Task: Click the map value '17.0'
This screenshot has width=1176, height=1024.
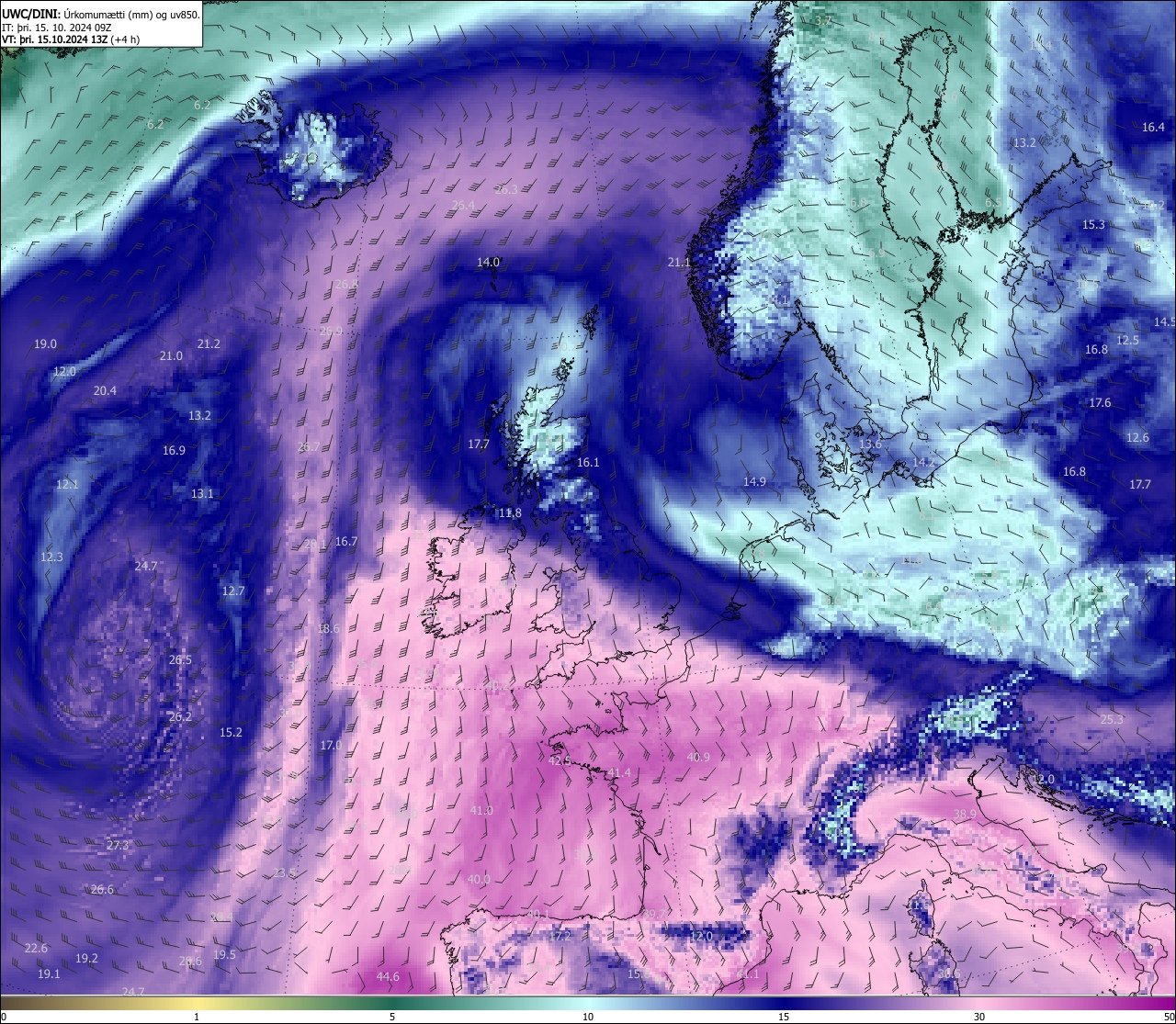Action: point(331,745)
